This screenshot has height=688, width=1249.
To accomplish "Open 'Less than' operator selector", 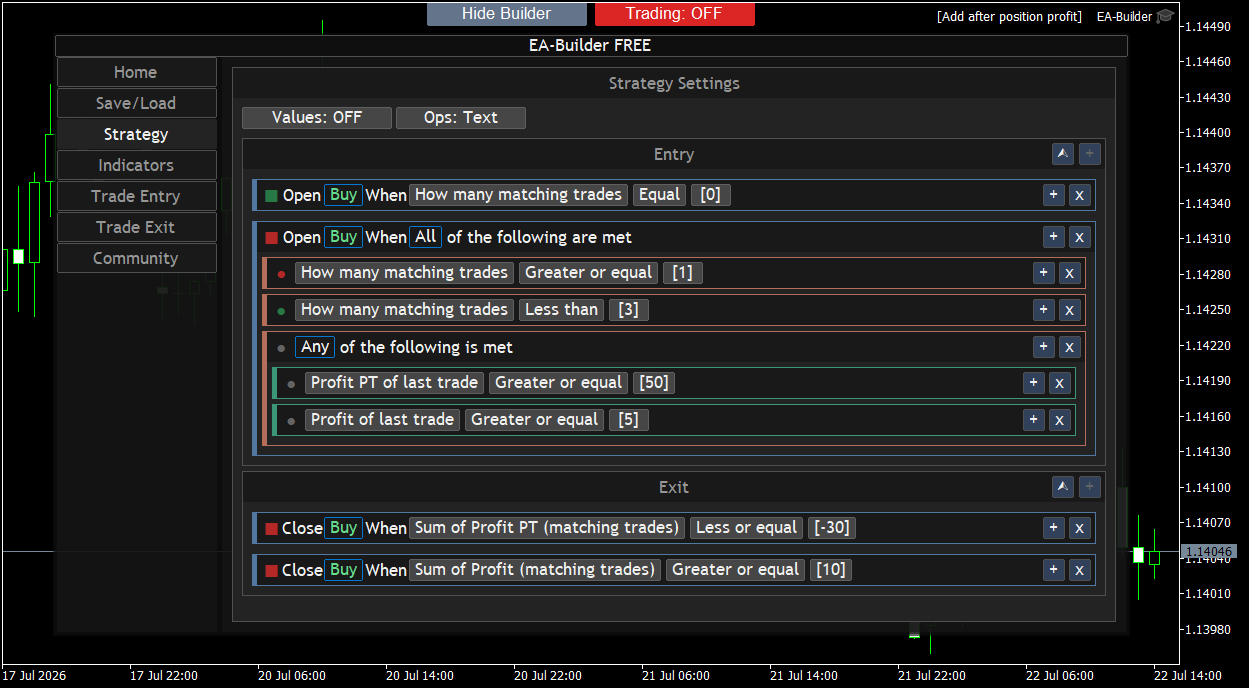I will pyautogui.click(x=561, y=310).
